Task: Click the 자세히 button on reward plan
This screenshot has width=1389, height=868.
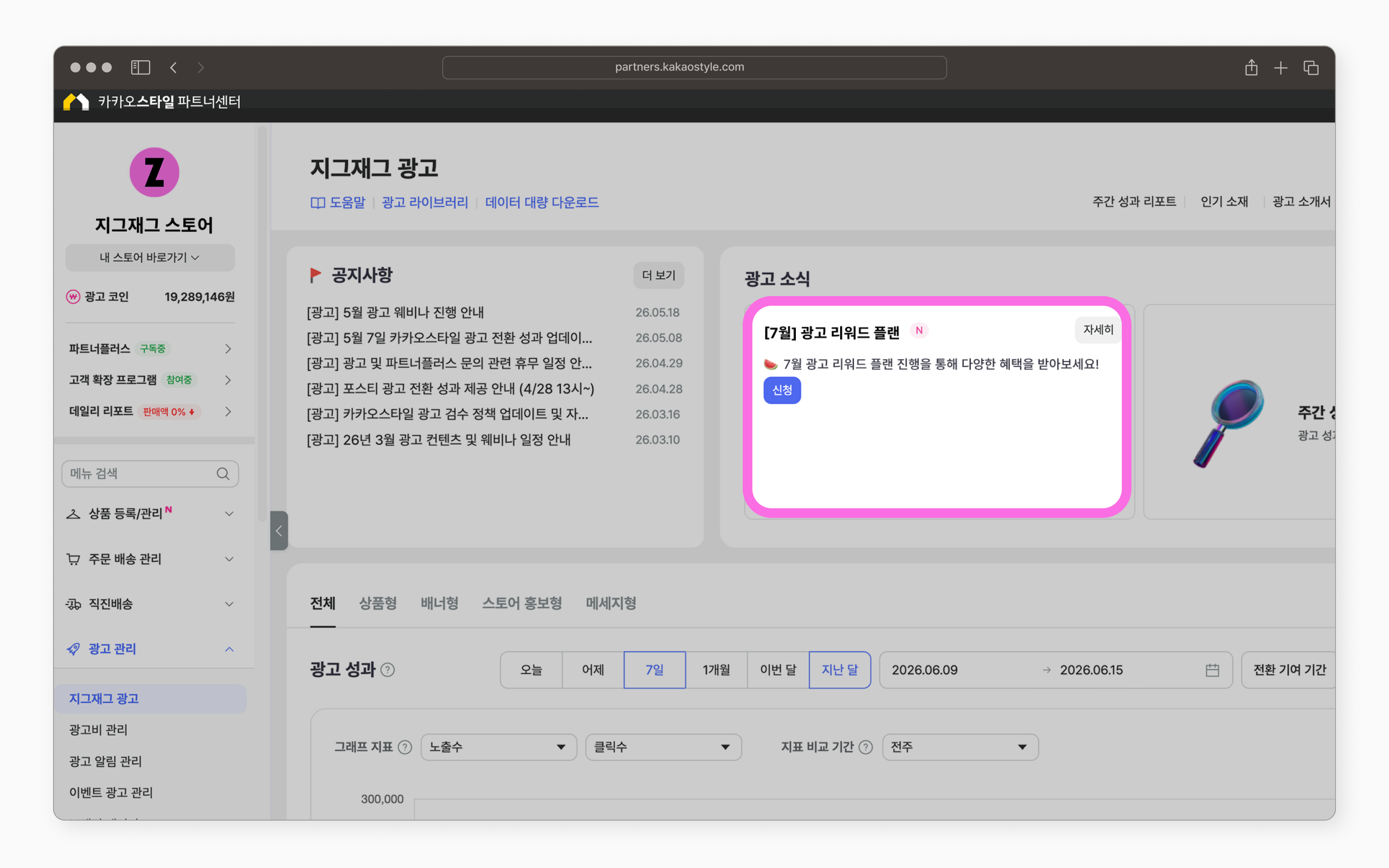Action: tap(1097, 330)
